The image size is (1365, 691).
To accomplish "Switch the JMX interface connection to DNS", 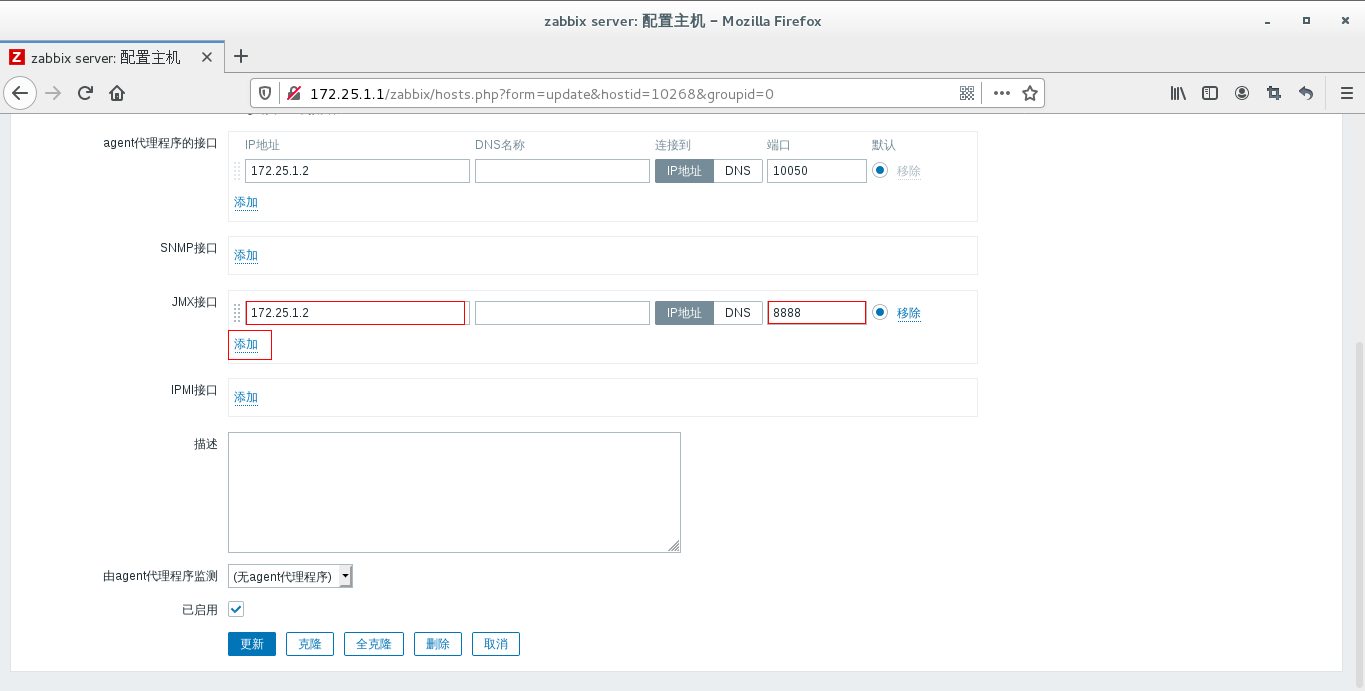I will pos(737,312).
